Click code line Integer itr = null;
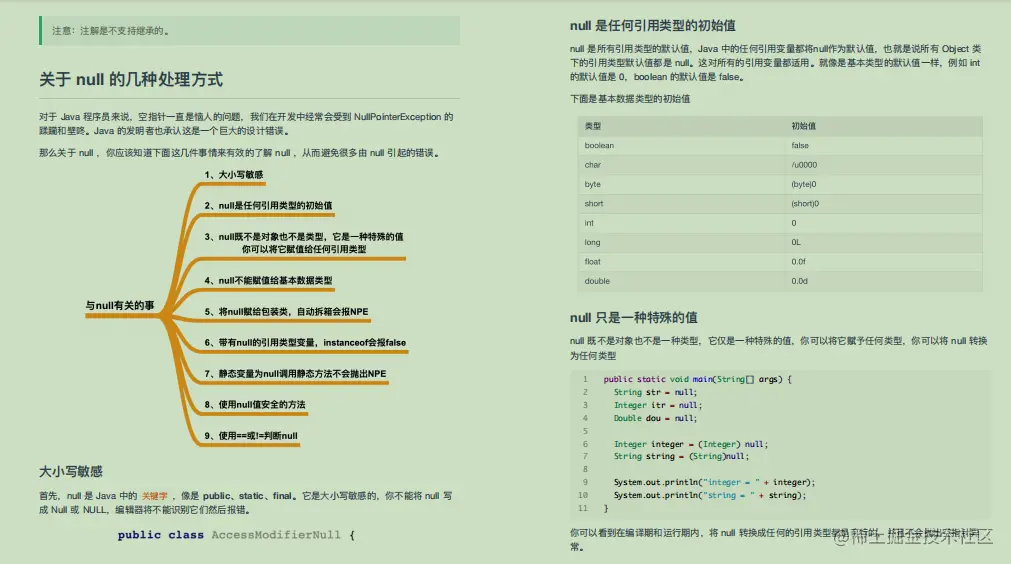Viewport: 1011px width, 564px height. tap(658, 405)
